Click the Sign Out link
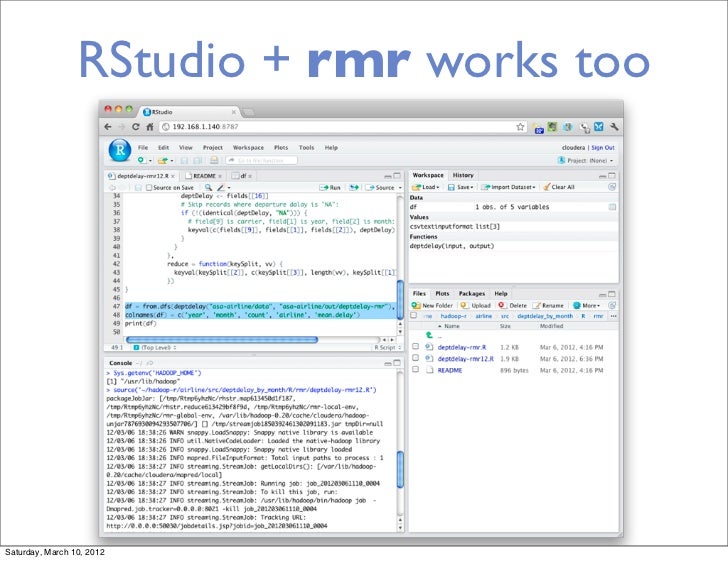The image size is (728, 561). [x=603, y=147]
